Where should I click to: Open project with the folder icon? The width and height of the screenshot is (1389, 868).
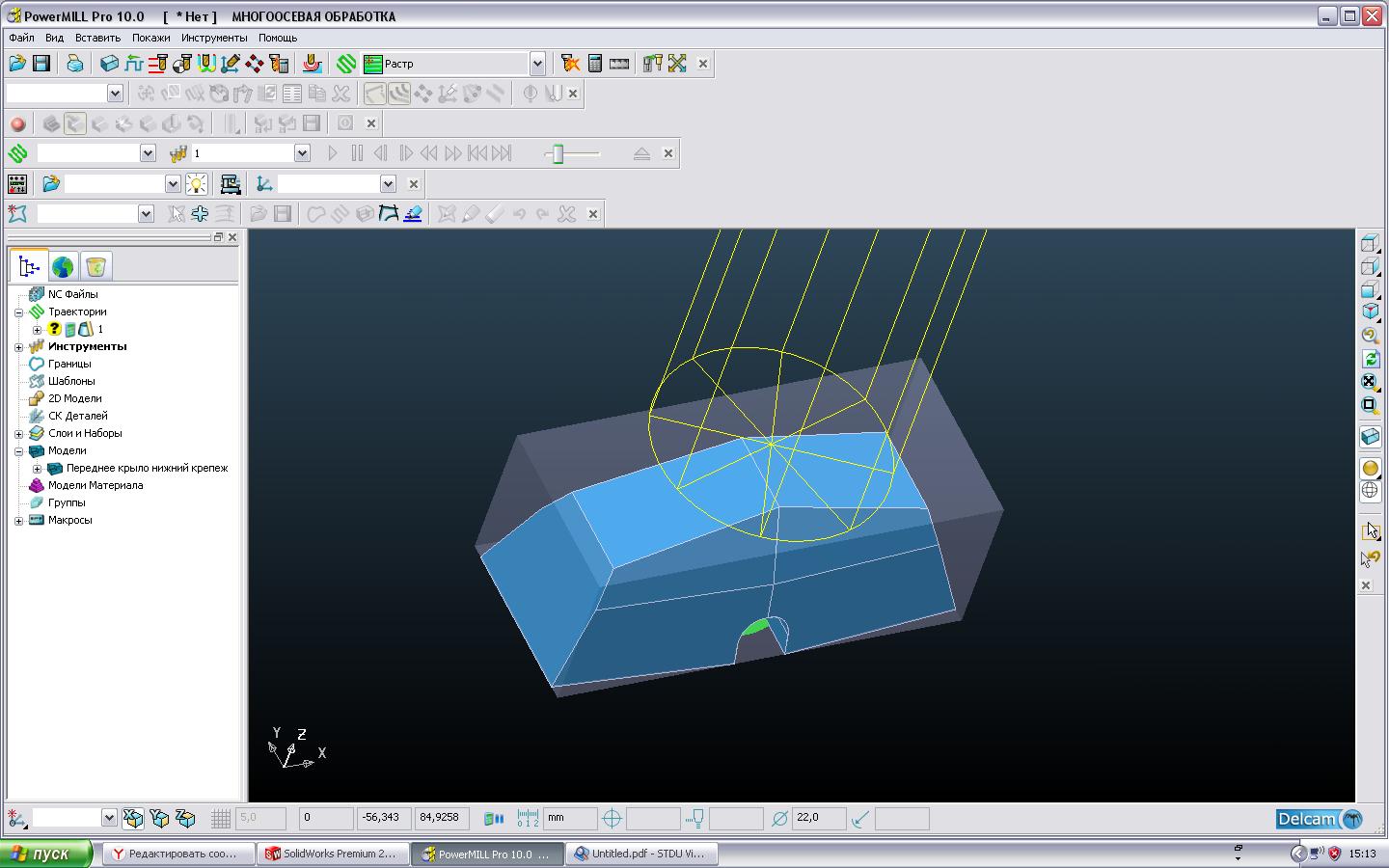pyautogui.click(x=17, y=64)
